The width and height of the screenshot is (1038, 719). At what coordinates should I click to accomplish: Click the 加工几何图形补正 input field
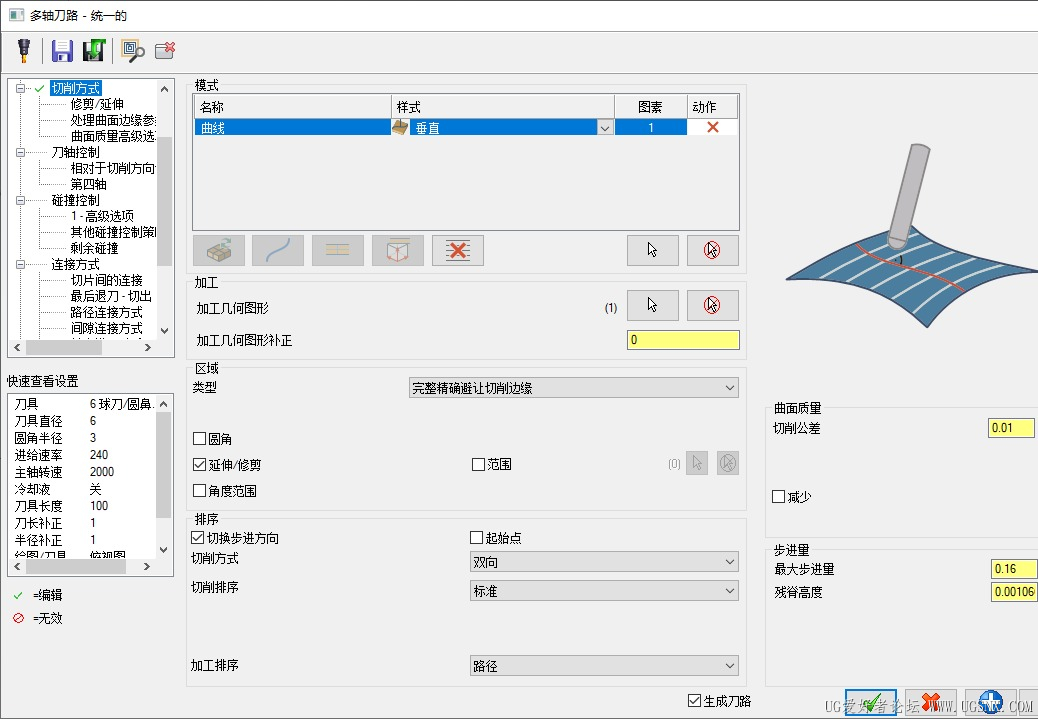[x=683, y=340]
